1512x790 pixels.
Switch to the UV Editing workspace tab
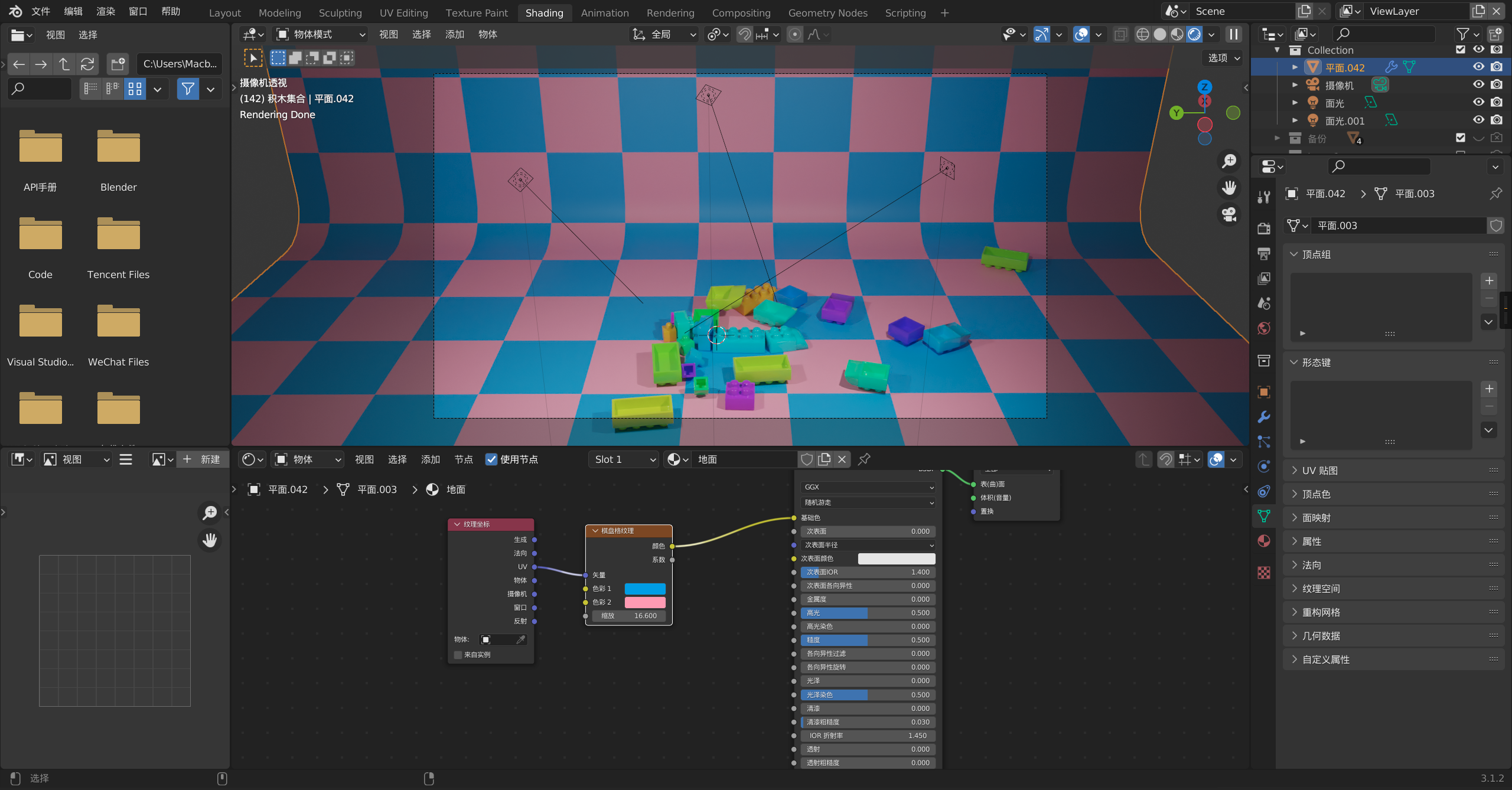click(403, 12)
